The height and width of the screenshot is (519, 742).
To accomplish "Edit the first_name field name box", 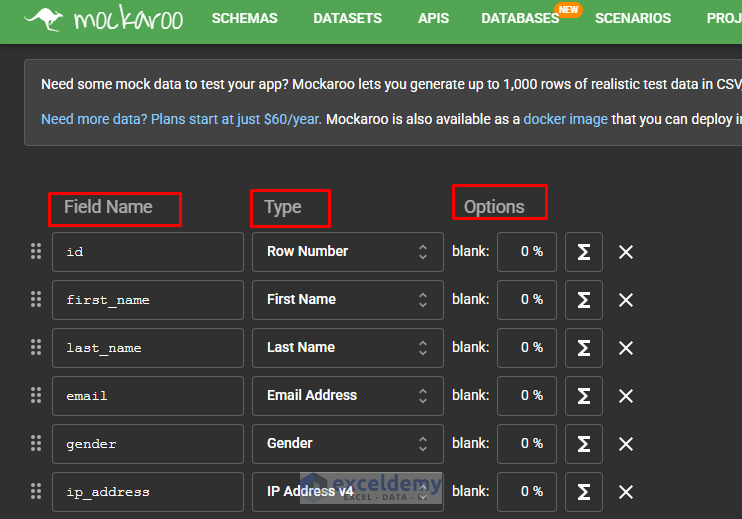I will [148, 300].
